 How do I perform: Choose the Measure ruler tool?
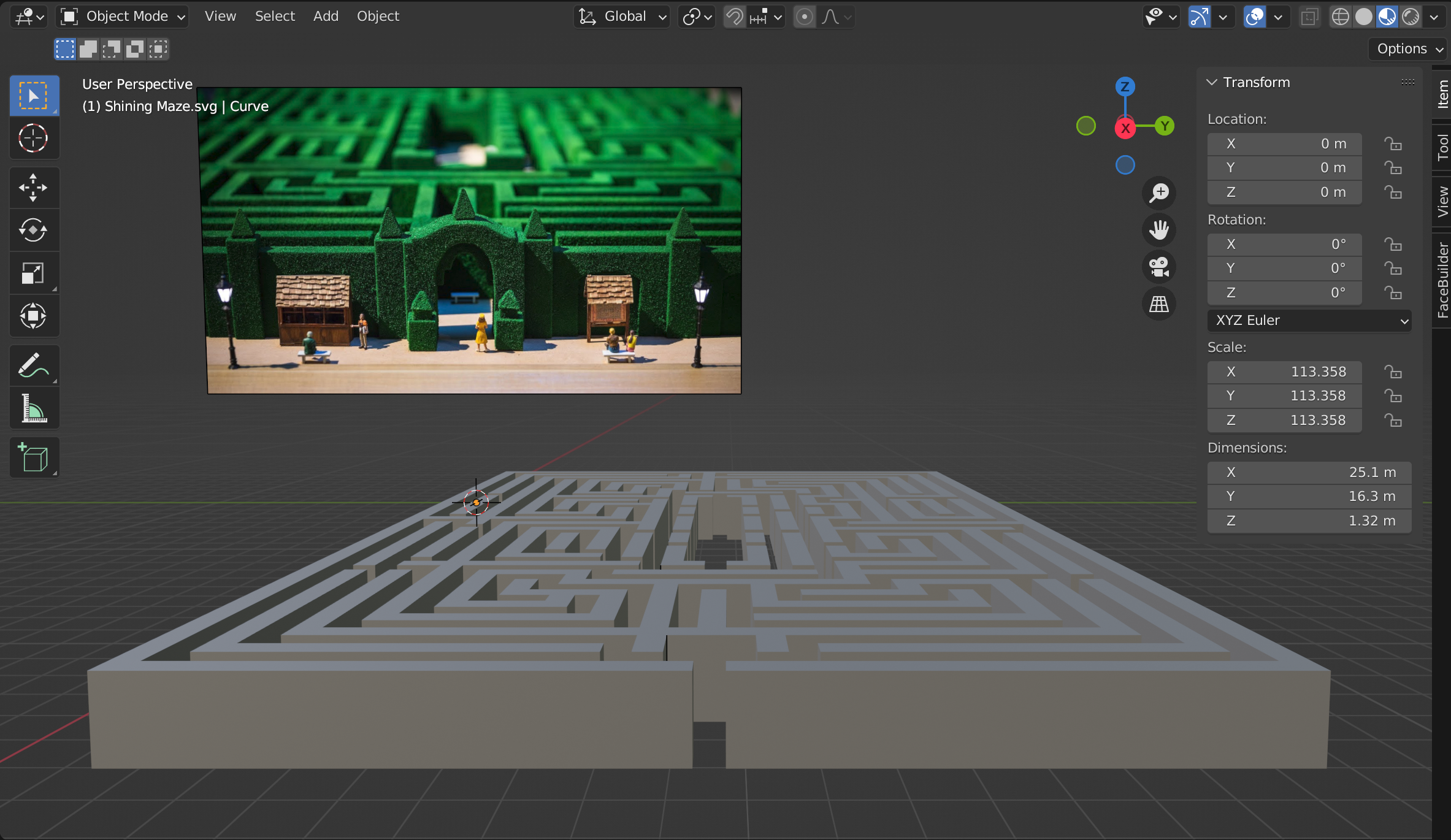[34, 408]
